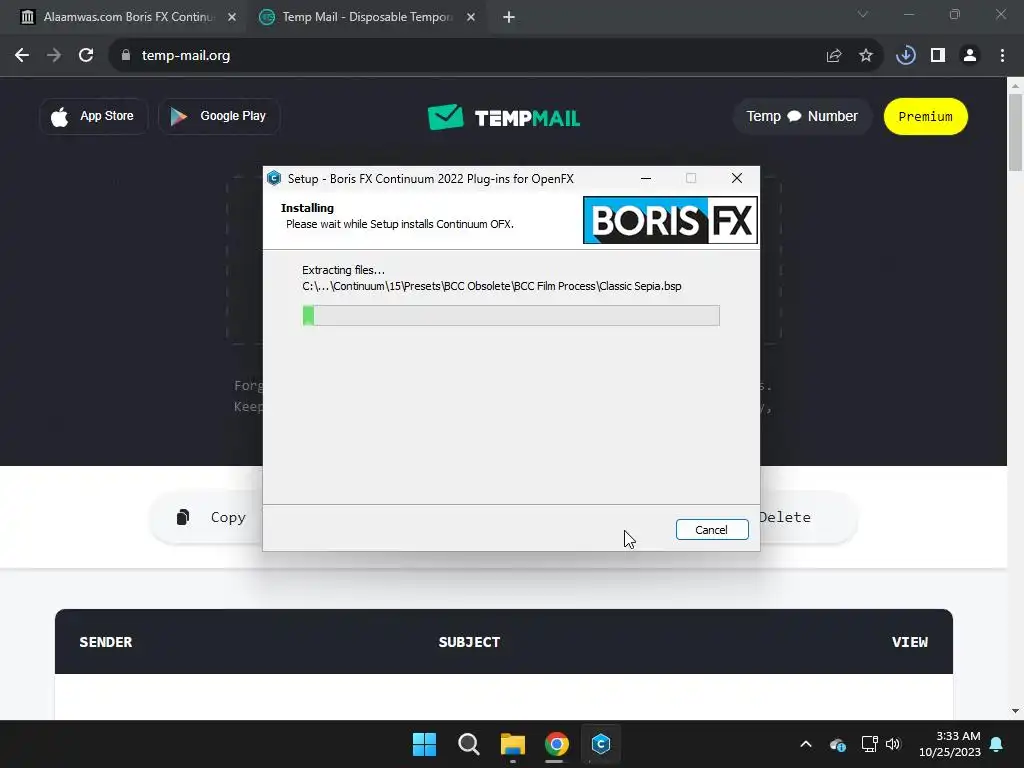The height and width of the screenshot is (768, 1024).
Task: Open the Windows Start menu
Action: 424,744
